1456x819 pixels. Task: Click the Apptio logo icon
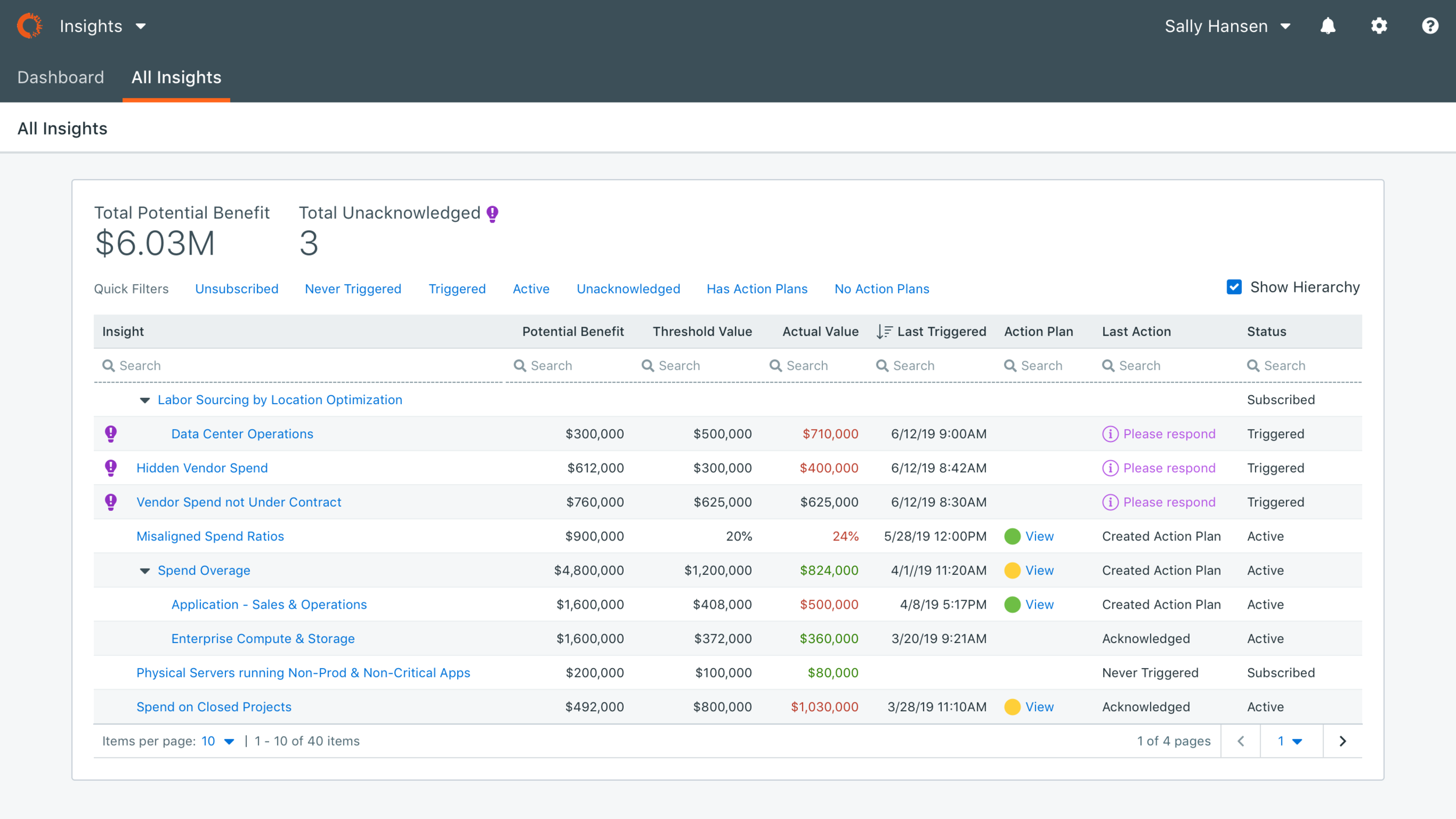pyautogui.click(x=30, y=26)
